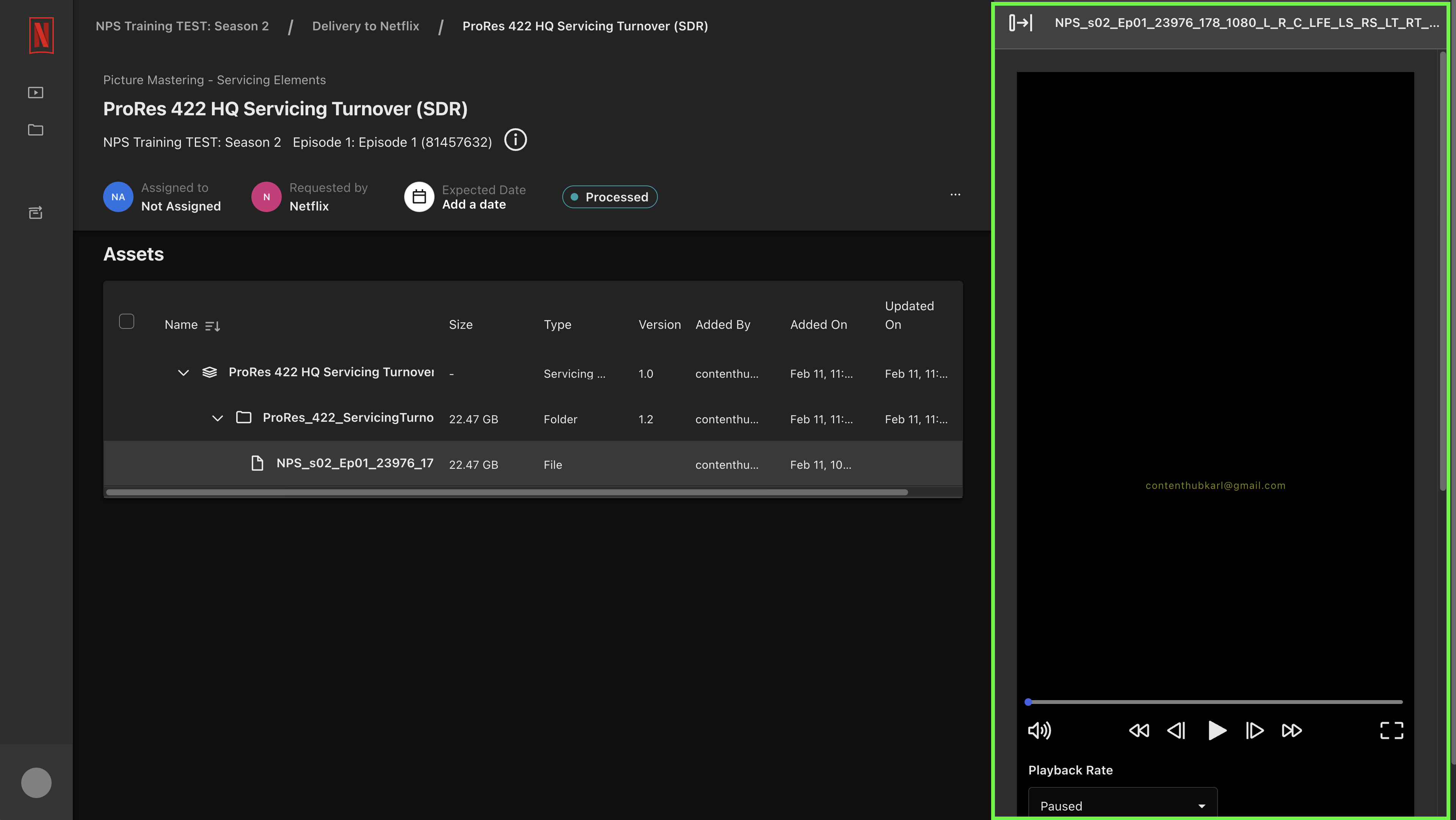Click the Type column header

coord(557,325)
